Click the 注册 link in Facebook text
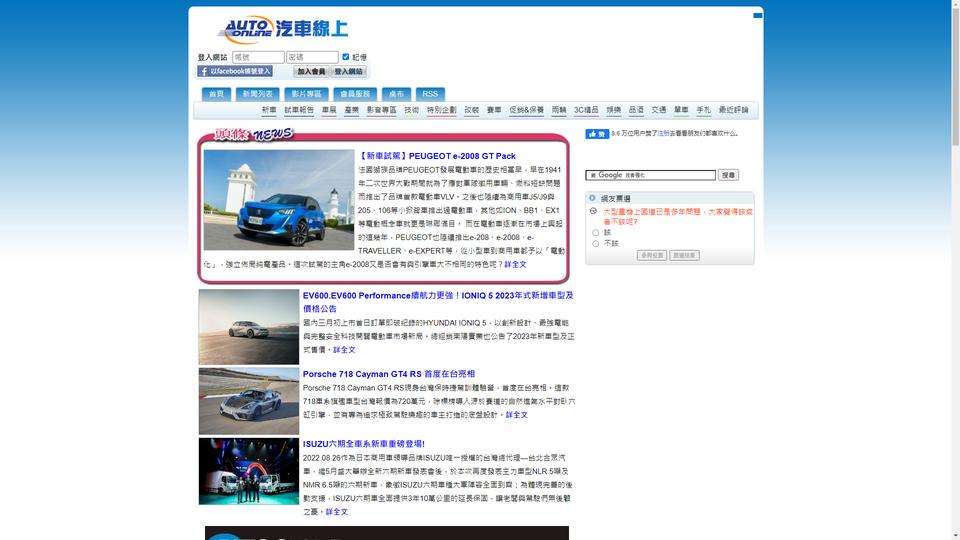The width and height of the screenshot is (960, 540). (663, 133)
